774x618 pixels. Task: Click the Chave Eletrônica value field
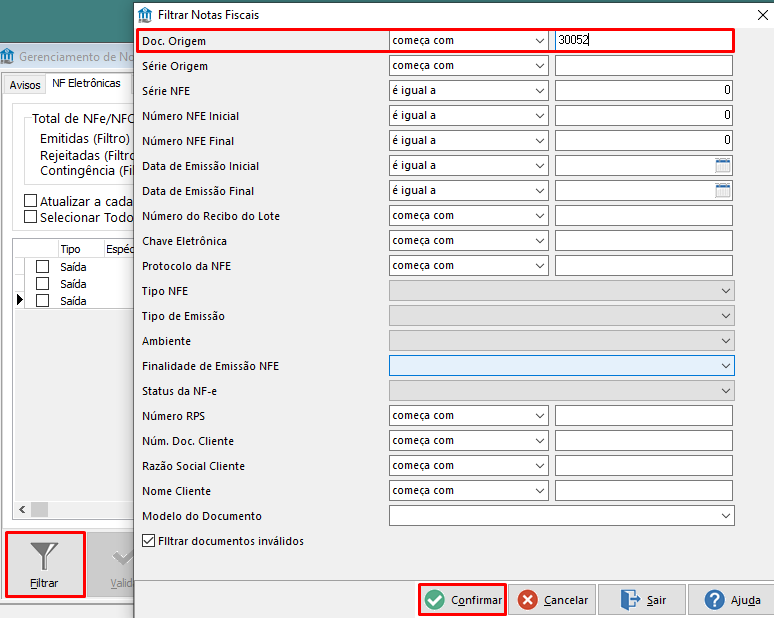pyautogui.click(x=643, y=240)
